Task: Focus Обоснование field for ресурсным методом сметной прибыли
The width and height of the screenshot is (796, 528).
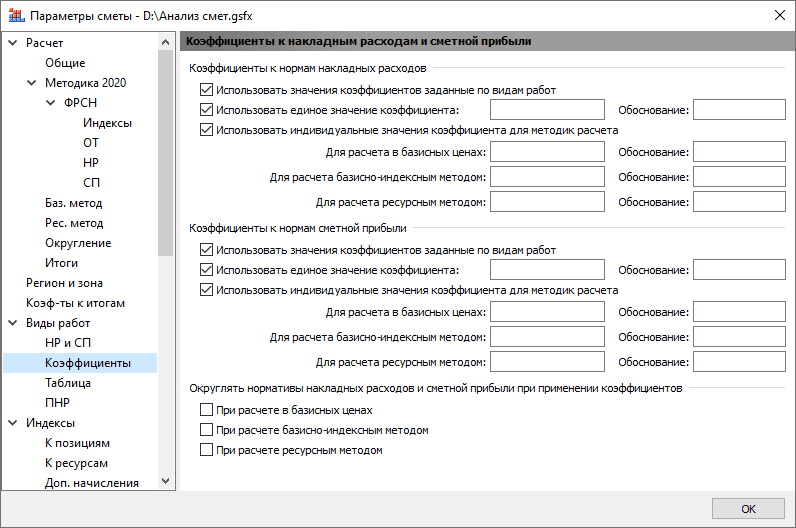Action: point(739,361)
